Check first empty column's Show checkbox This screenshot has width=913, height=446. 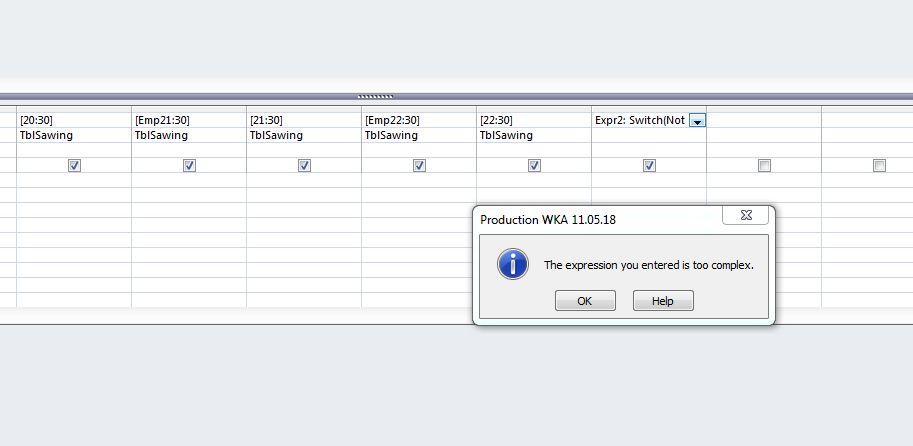764,166
